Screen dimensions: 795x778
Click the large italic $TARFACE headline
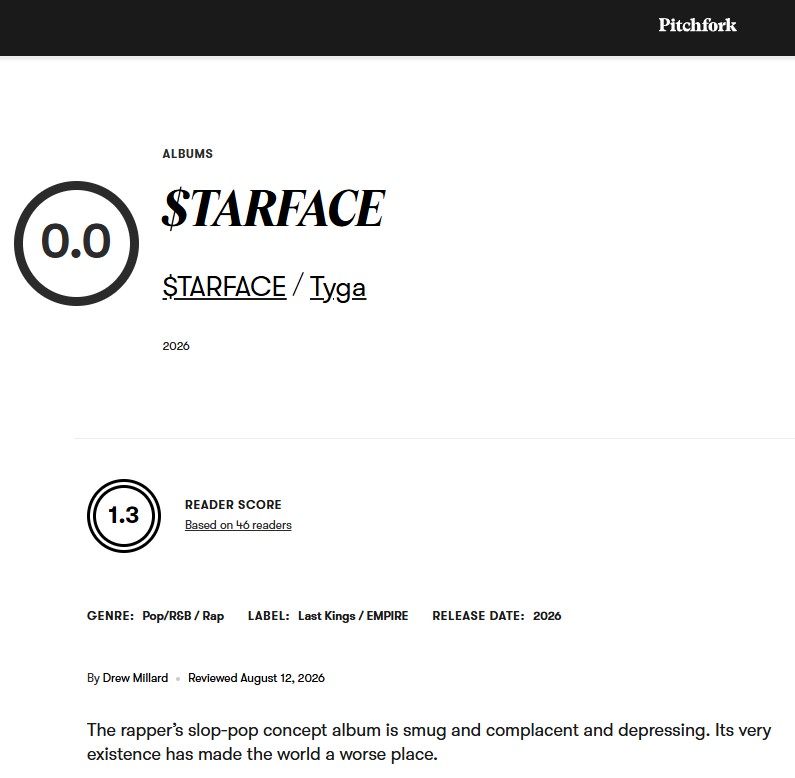click(273, 208)
